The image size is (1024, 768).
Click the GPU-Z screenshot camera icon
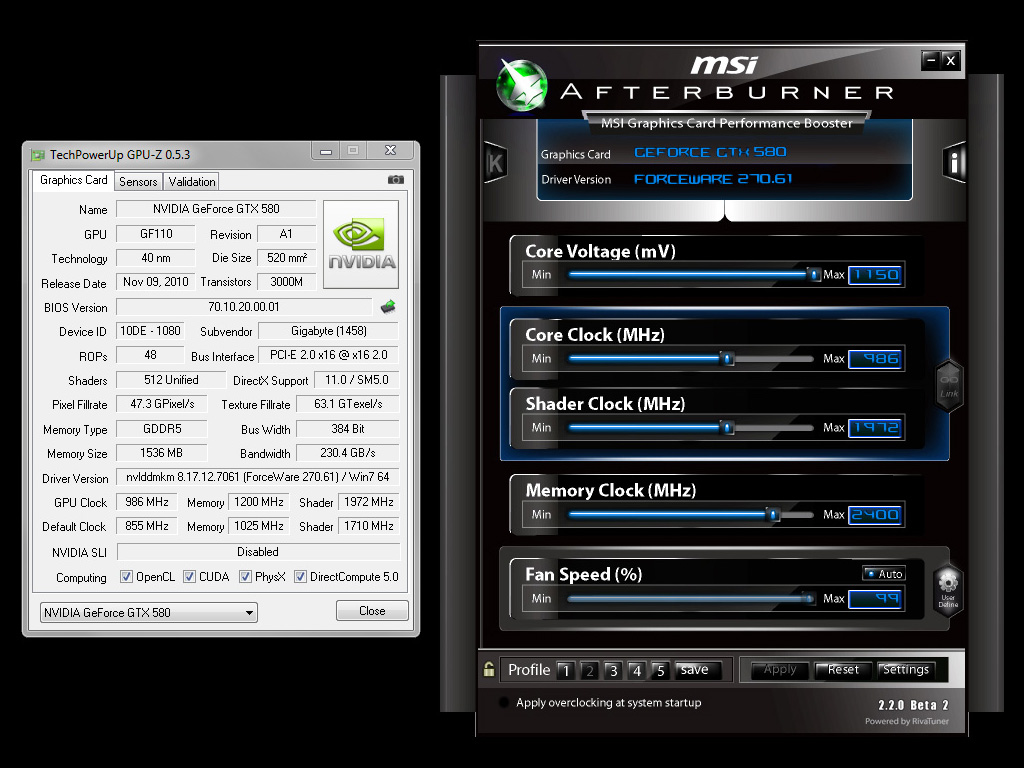pos(396,180)
